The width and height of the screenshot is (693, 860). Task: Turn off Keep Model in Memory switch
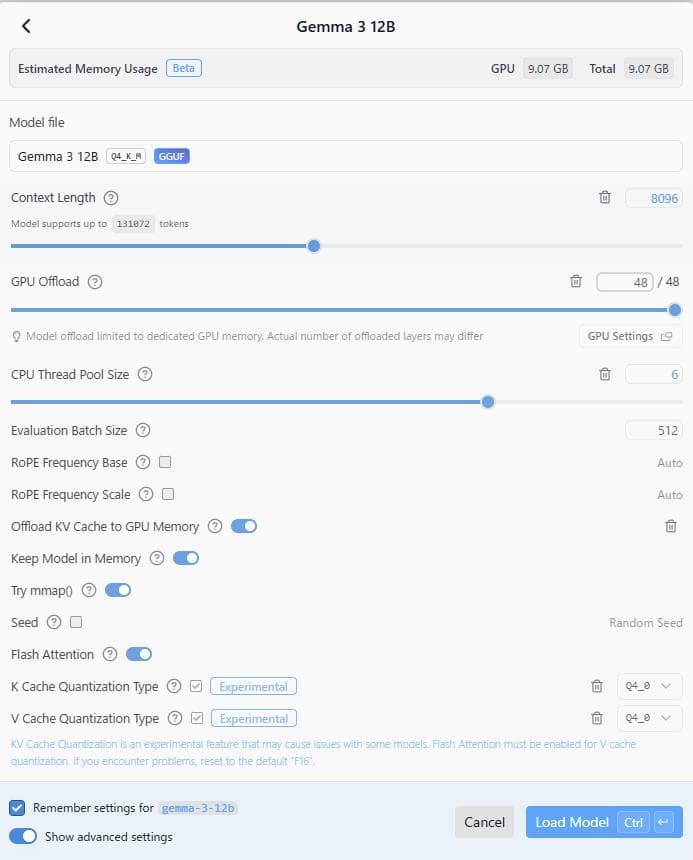186,558
